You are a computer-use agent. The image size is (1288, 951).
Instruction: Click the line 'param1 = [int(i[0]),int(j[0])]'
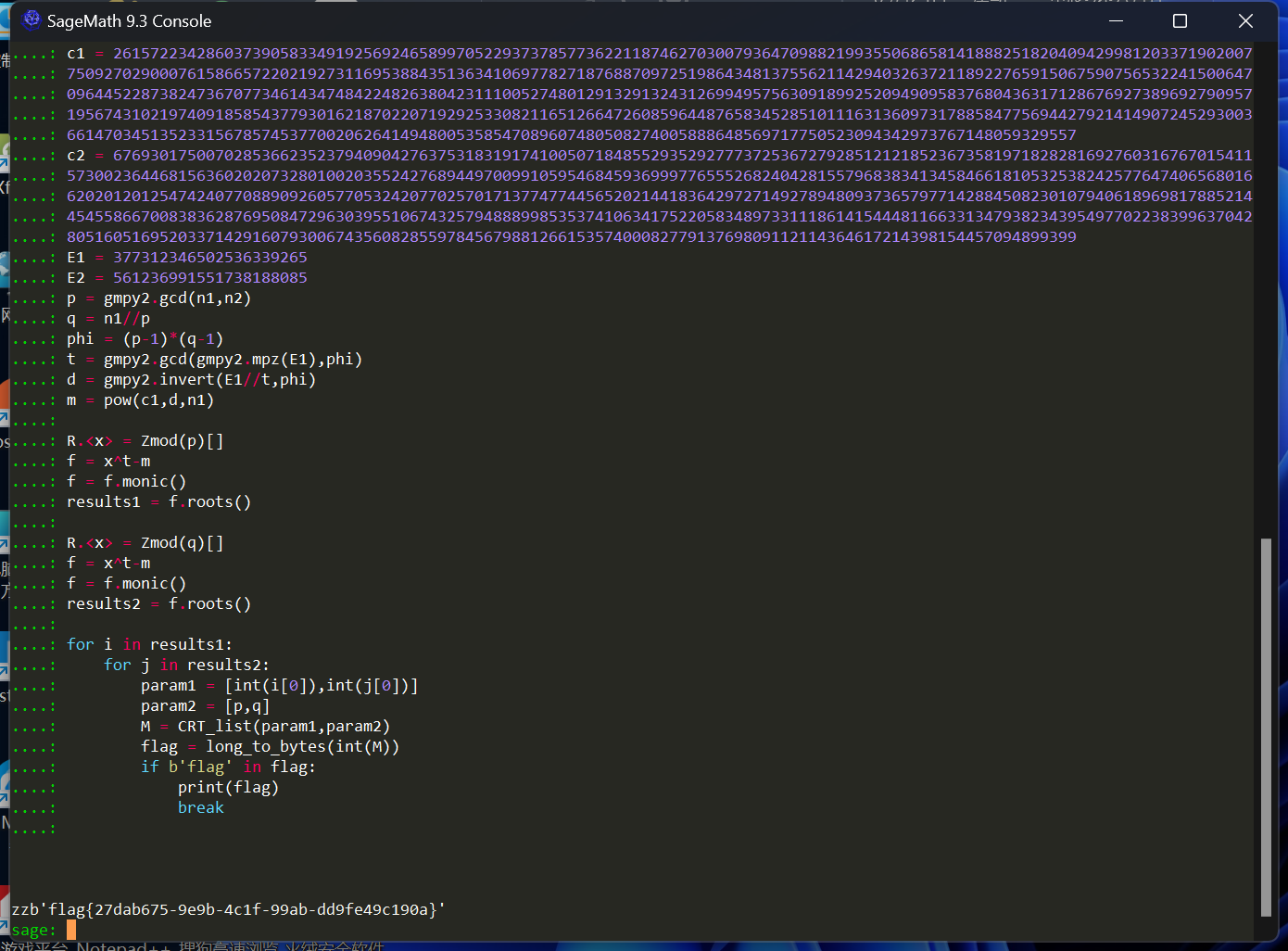coord(279,685)
